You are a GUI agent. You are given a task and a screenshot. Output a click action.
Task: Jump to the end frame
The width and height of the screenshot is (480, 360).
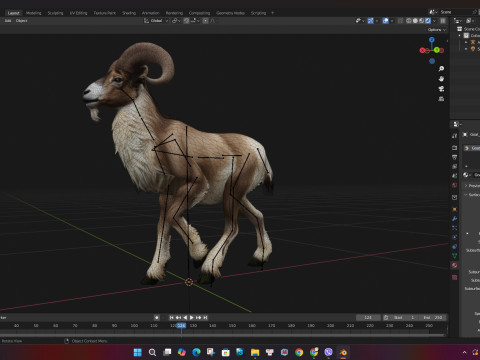tap(205, 318)
